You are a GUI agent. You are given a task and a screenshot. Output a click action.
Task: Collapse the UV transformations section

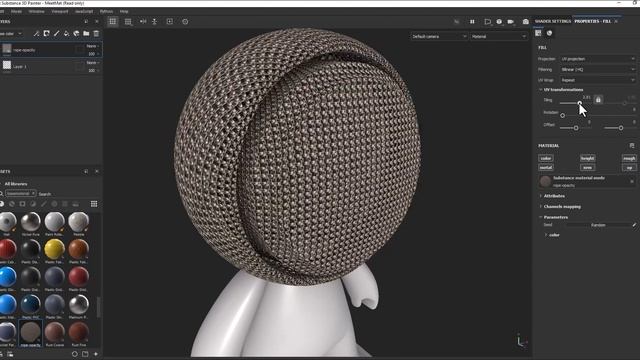click(x=541, y=89)
